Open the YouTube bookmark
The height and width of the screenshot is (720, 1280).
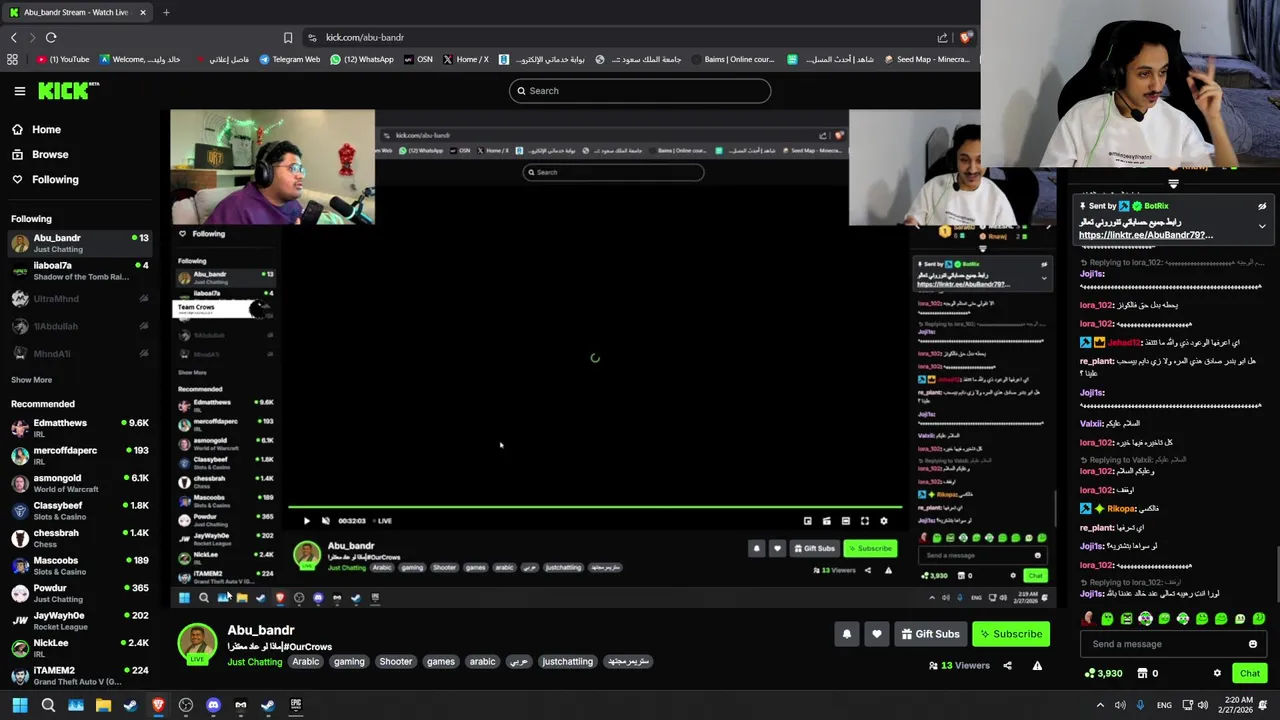point(62,60)
